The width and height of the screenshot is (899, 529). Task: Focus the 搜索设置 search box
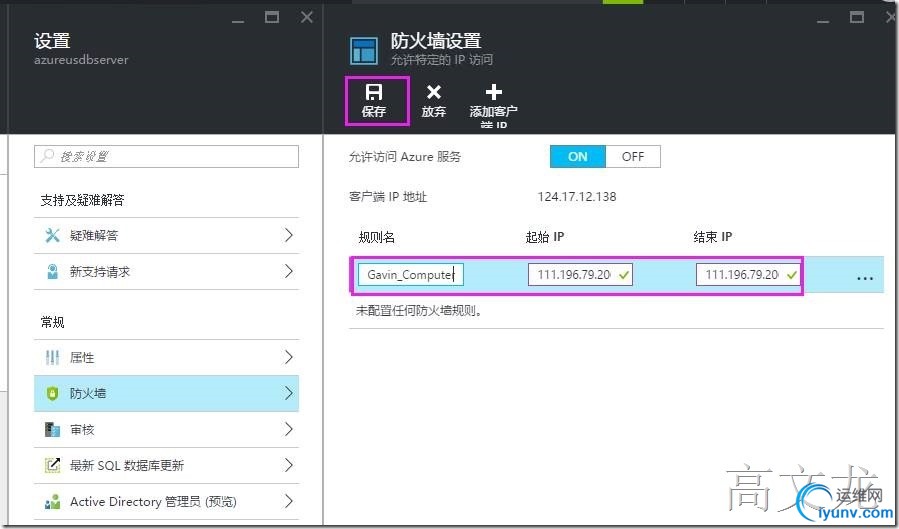166,156
